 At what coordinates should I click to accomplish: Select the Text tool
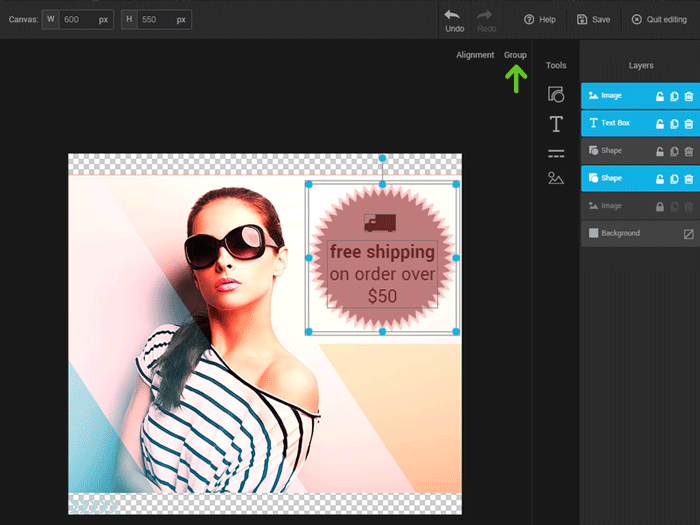[556, 124]
